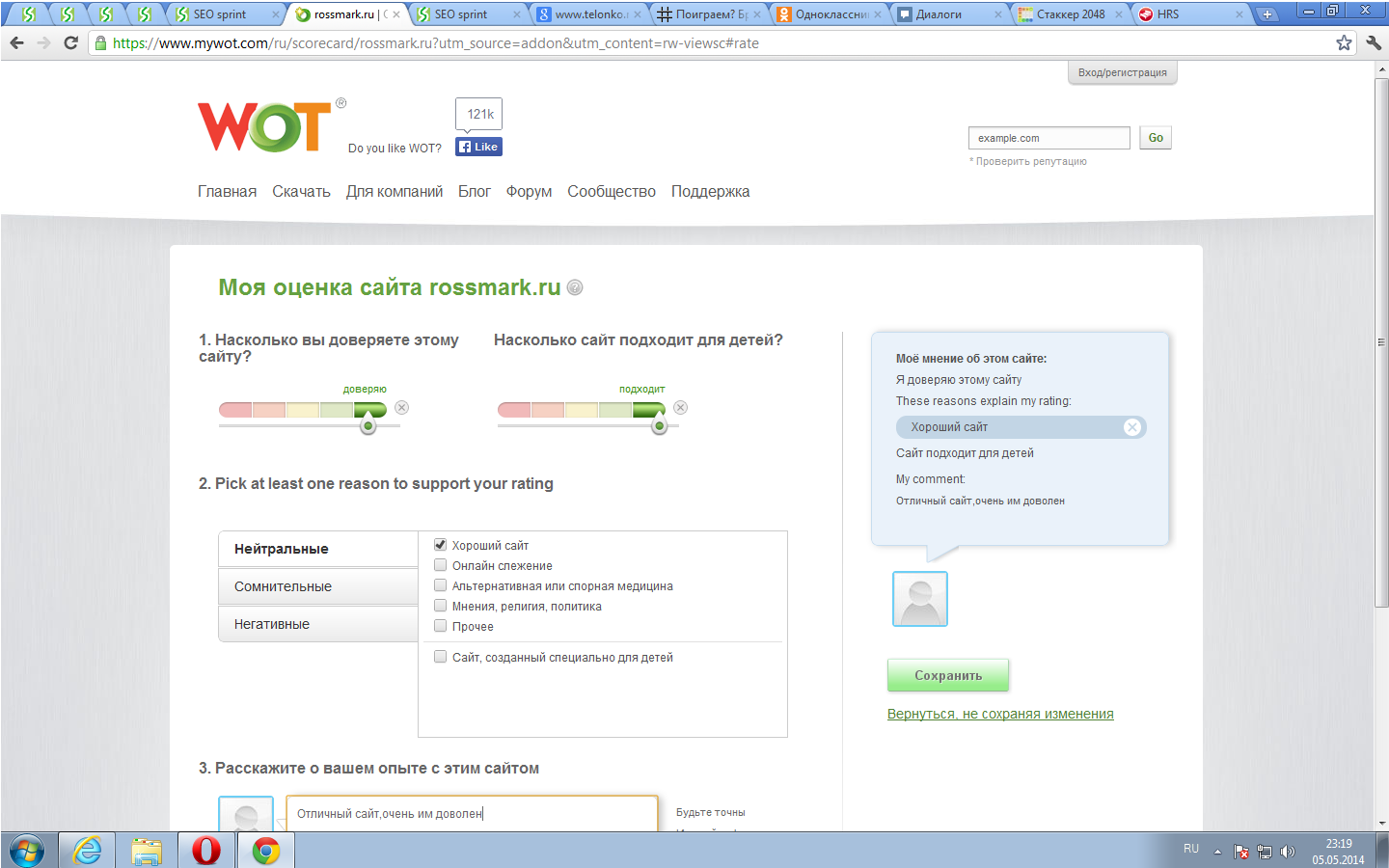Click Chrome icon in taskbar
Screen dimensions: 1389x868
[266, 851]
